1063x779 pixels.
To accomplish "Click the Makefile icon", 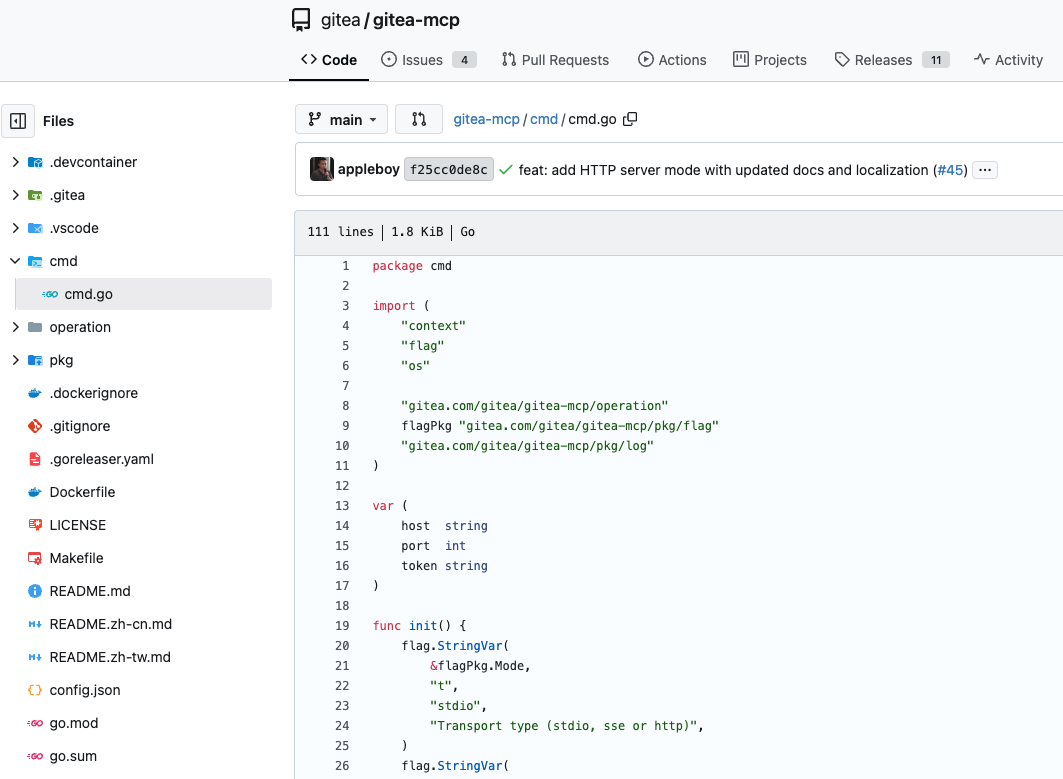I will click(35, 558).
